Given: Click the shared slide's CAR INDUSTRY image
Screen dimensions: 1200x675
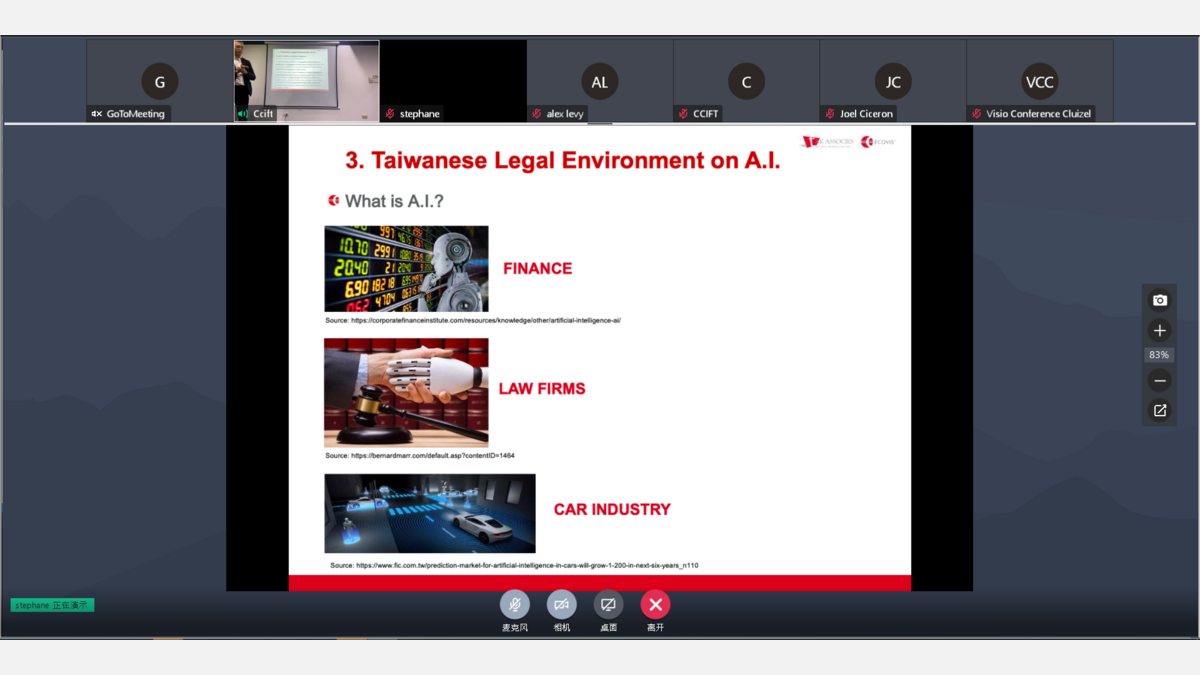Looking at the screenshot, I should (430, 513).
